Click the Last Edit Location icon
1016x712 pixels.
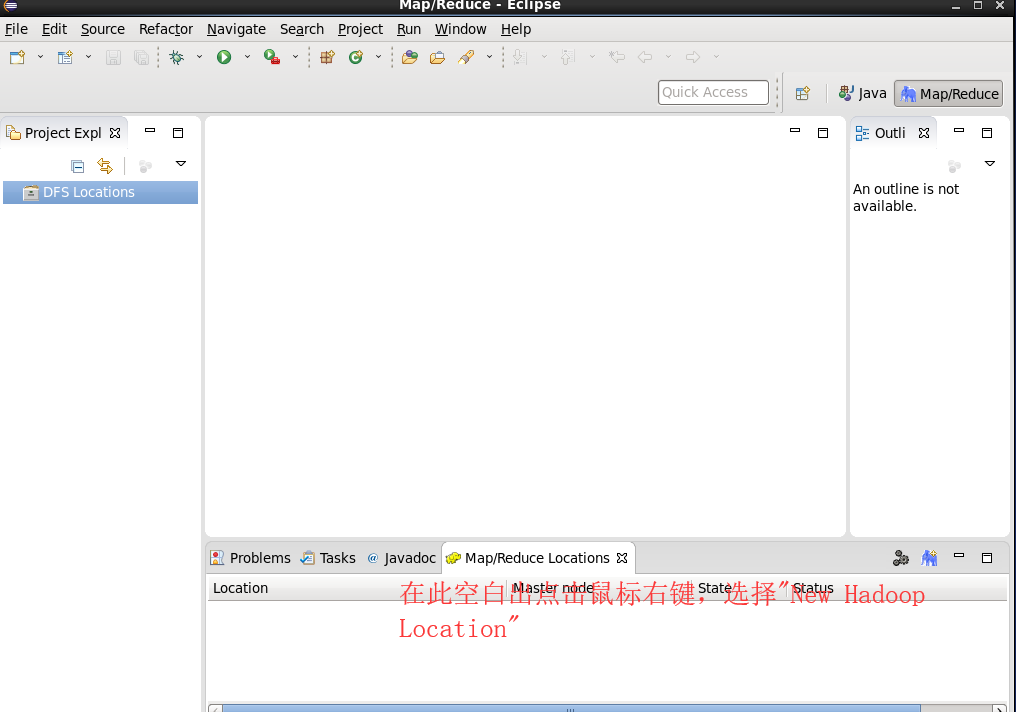(x=617, y=57)
